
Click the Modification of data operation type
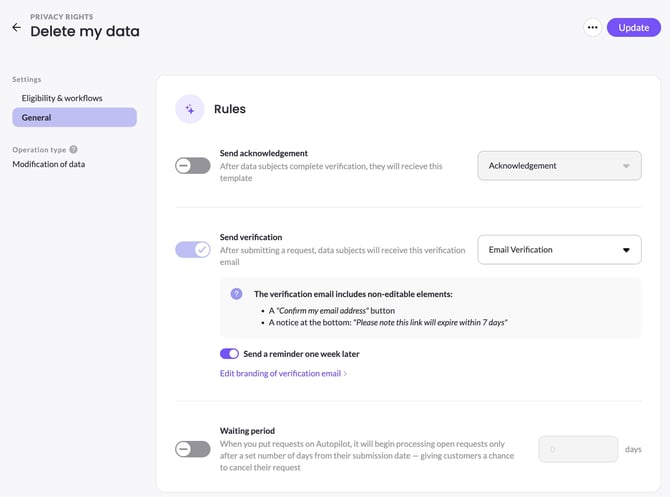click(48, 164)
